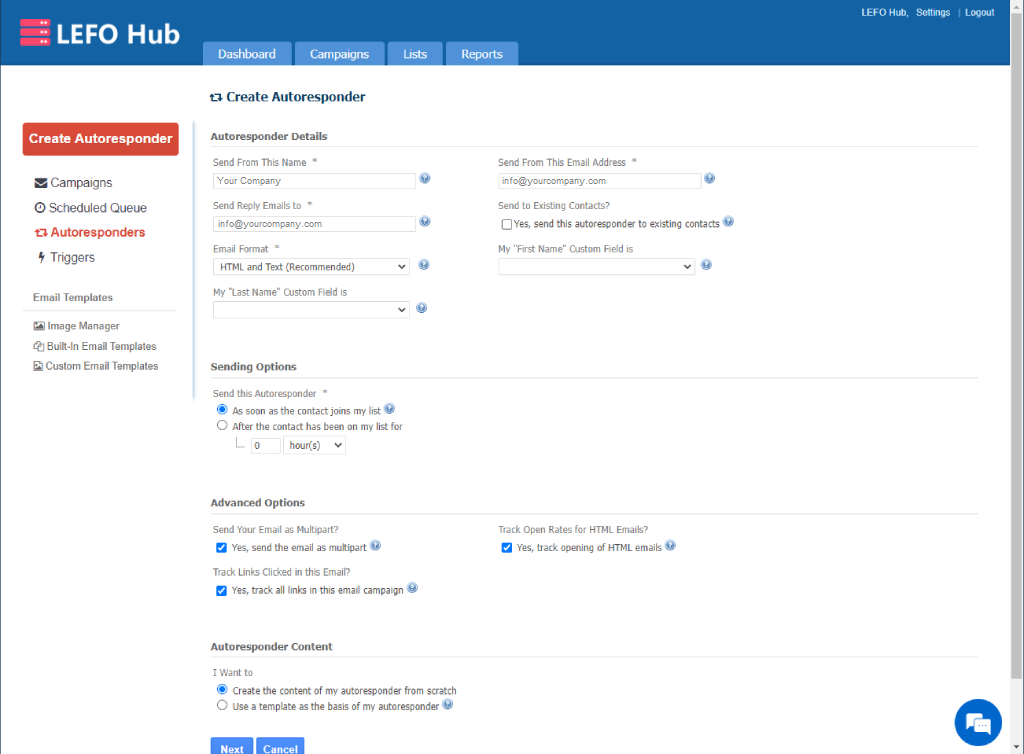Open the Reports tab
This screenshot has width=1024, height=754.
(x=481, y=54)
